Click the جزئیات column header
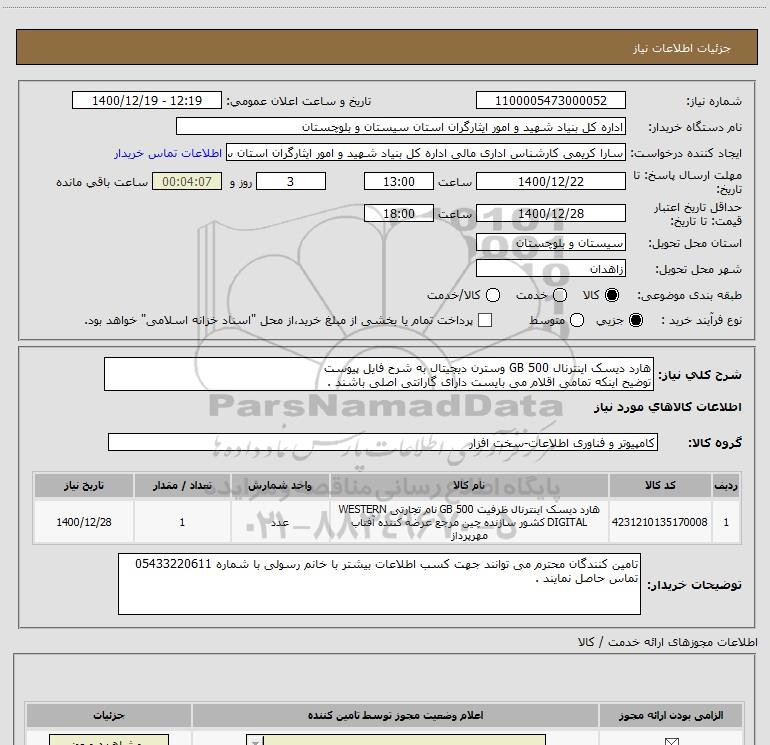Screen dimensions: 770x745 tap(109, 715)
